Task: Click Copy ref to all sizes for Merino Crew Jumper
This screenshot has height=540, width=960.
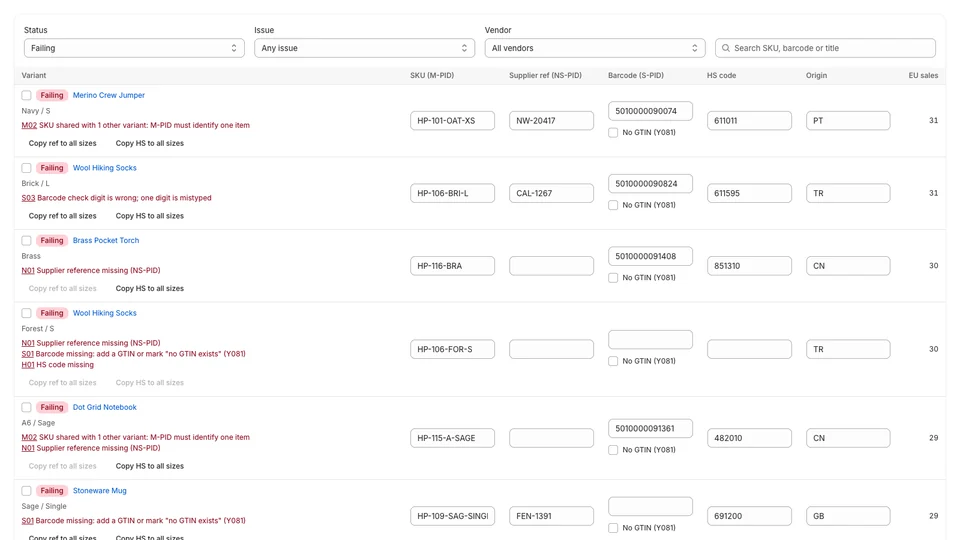Action: (62, 143)
